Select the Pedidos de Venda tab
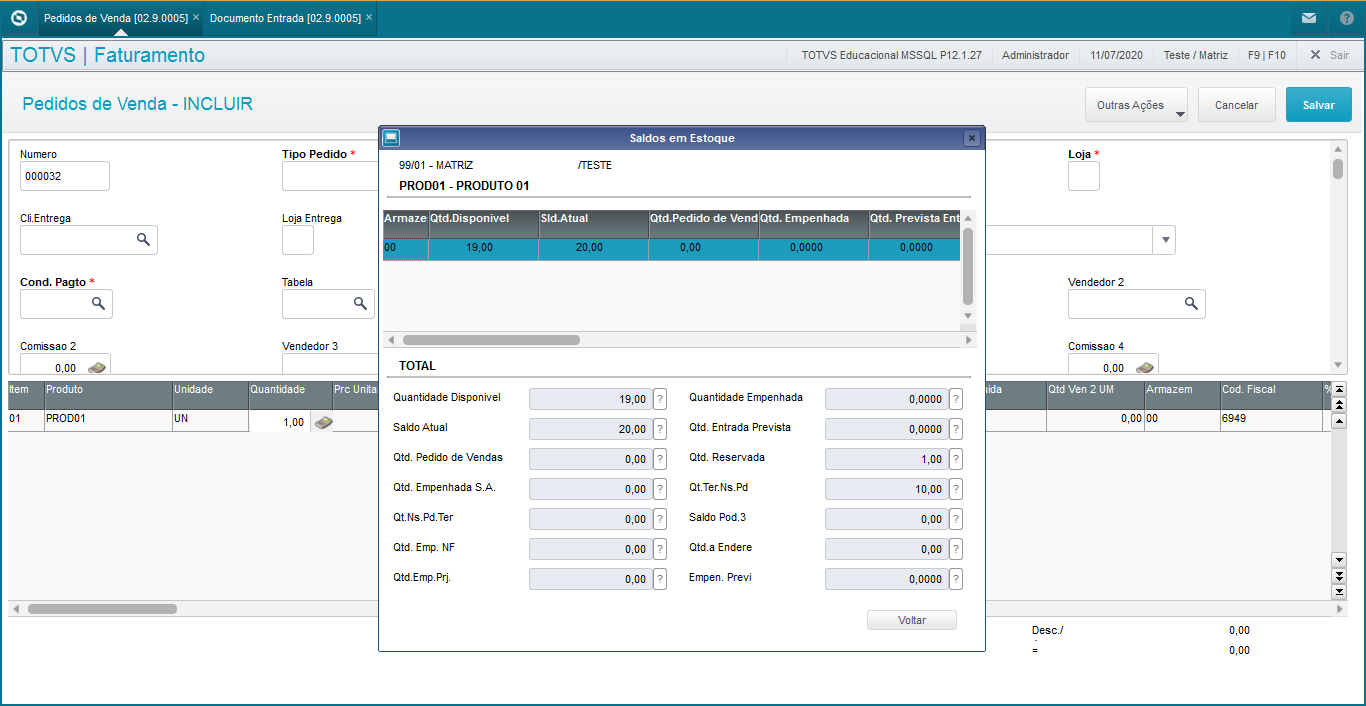Image resolution: width=1366 pixels, height=706 pixels. tap(115, 18)
